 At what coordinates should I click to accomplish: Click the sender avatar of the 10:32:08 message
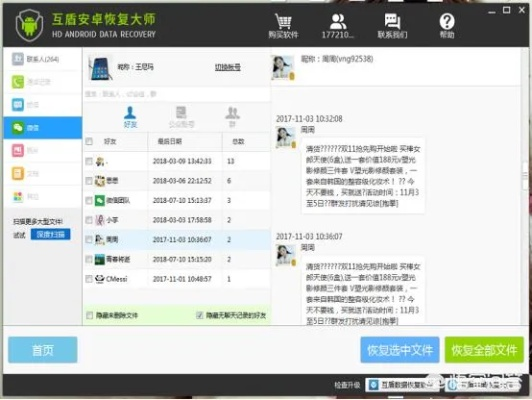(x=285, y=137)
